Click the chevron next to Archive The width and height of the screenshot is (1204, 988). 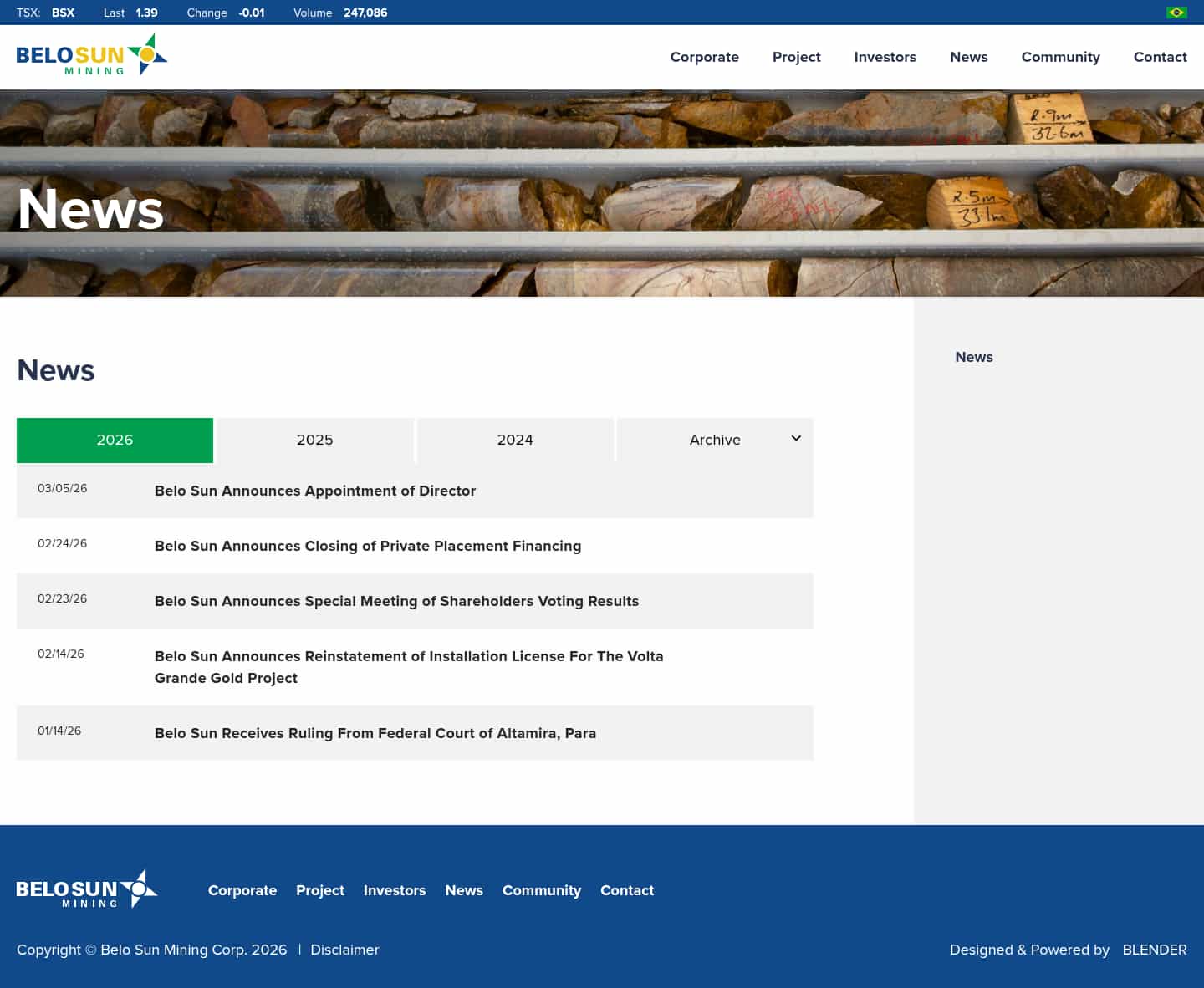coord(795,438)
